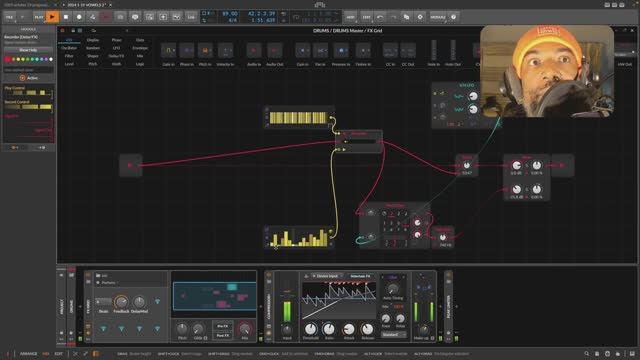Click the Velocity In module icon
Image resolution: width=640 pixels, height=360 pixels.
pos(225,51)
